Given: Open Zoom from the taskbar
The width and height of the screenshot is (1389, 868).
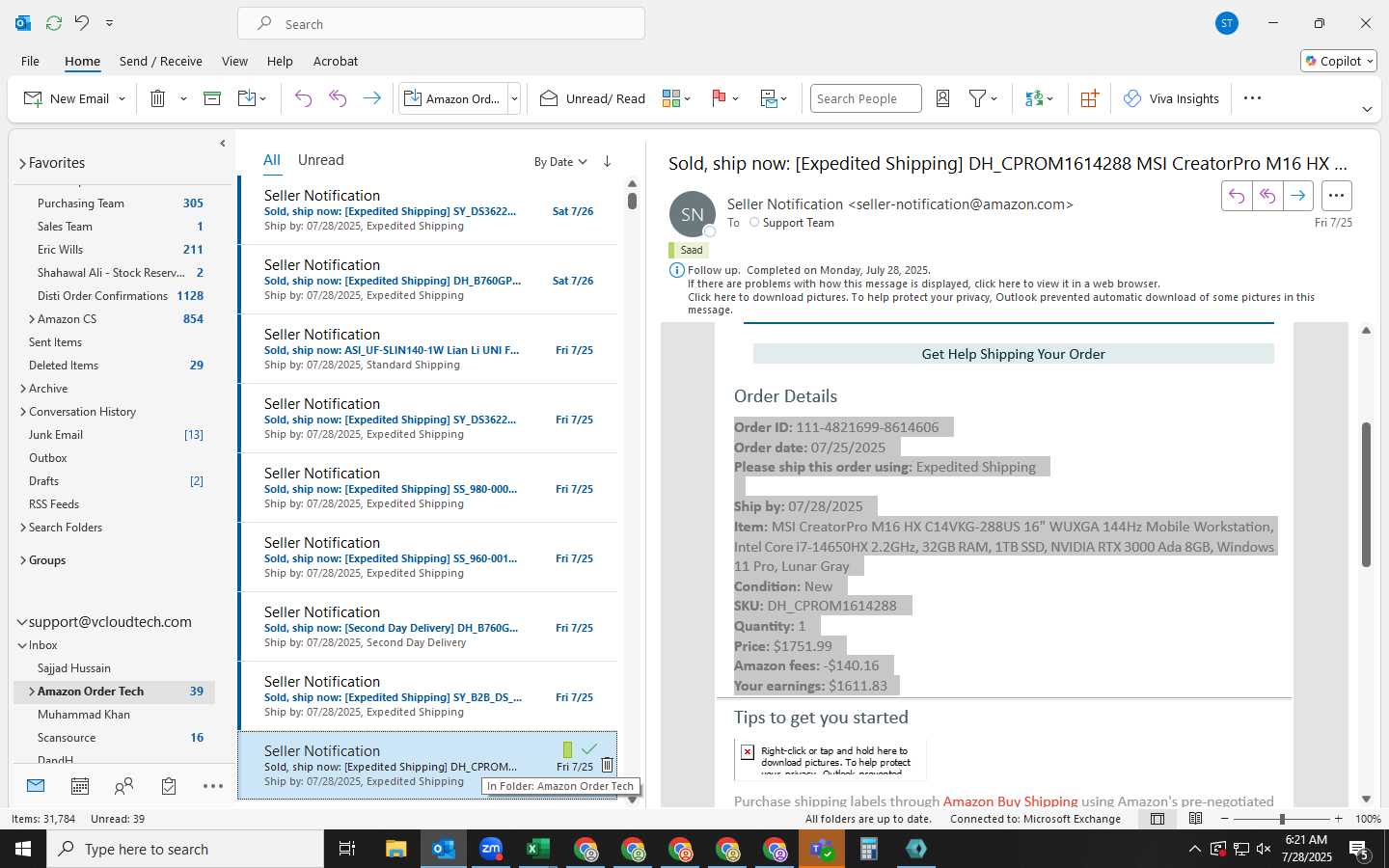Looking at the screenshot, I should [491, 849].
